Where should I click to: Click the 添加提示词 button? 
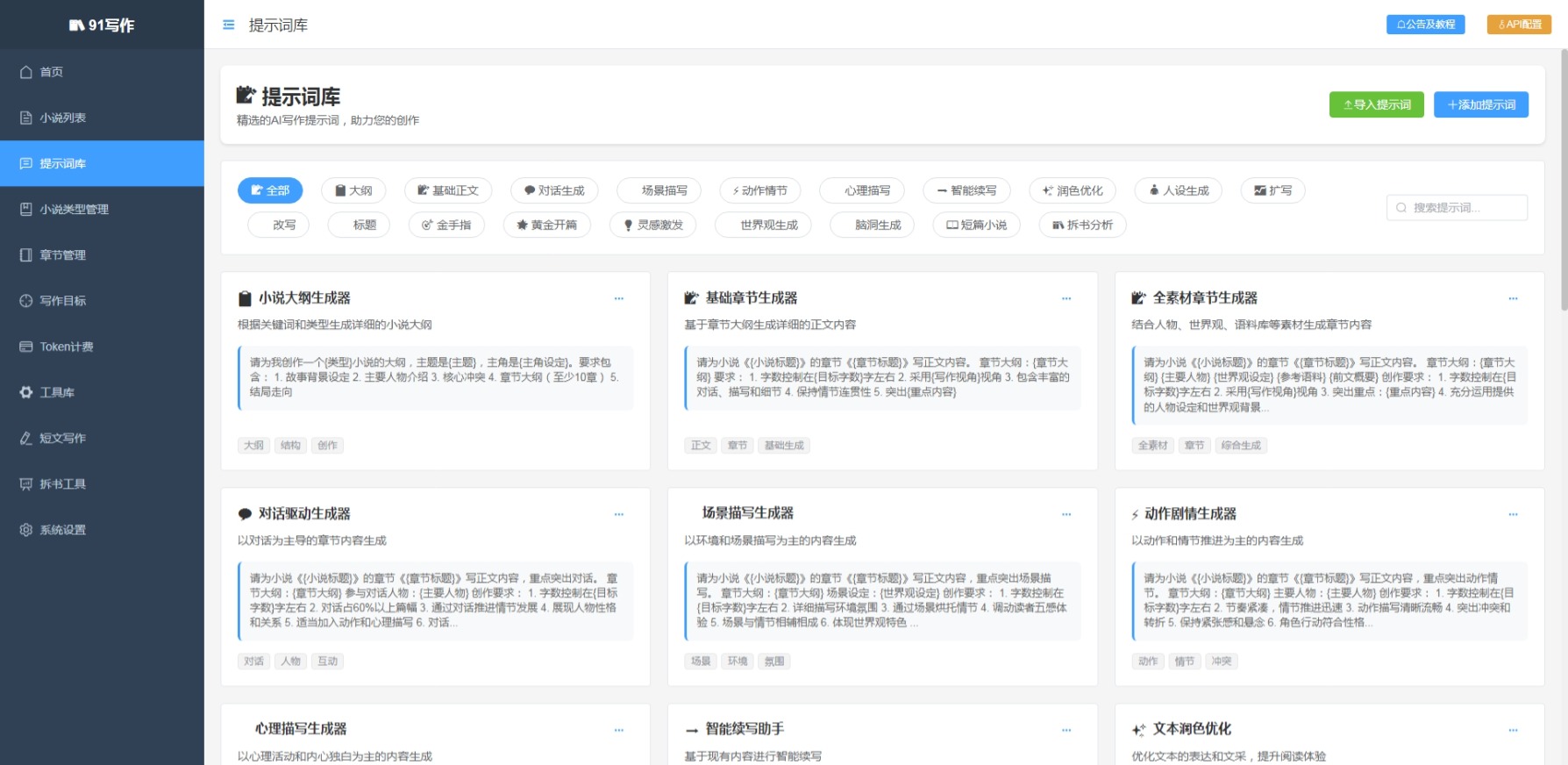[x=1480, y=104]
